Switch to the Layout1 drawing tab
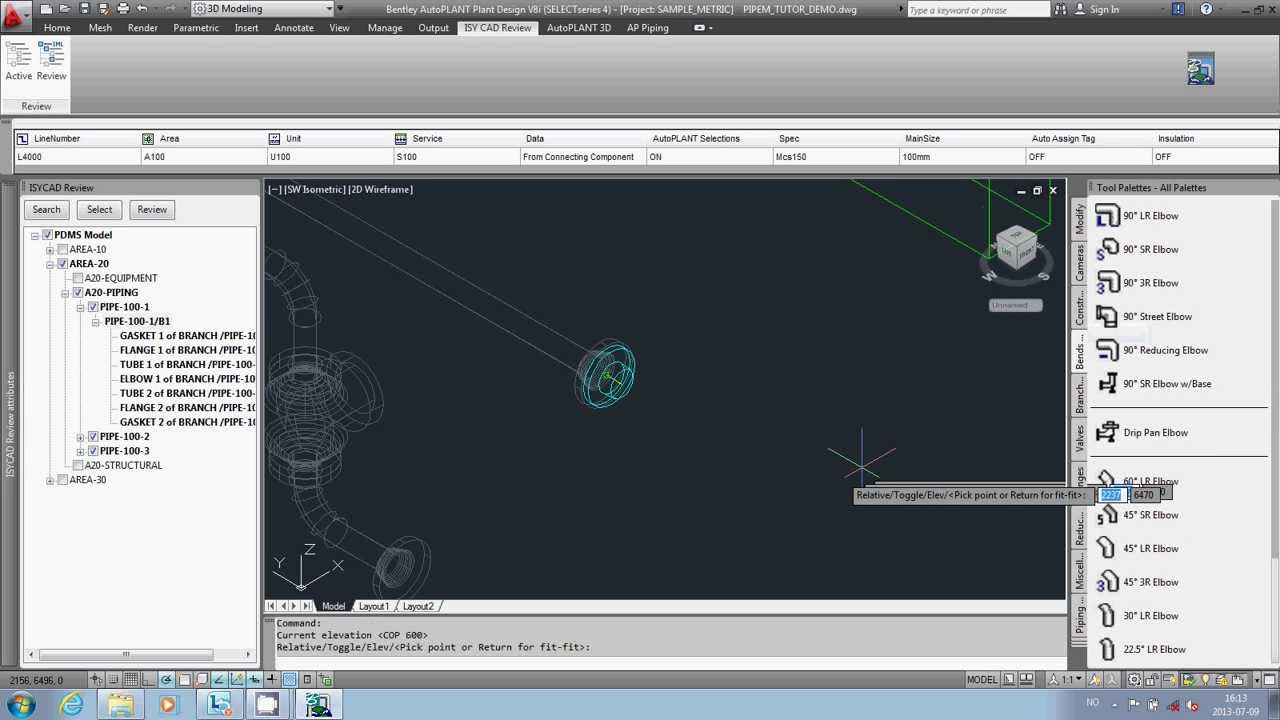This screenshot has height=720, width=1280. tap(373, 606)
